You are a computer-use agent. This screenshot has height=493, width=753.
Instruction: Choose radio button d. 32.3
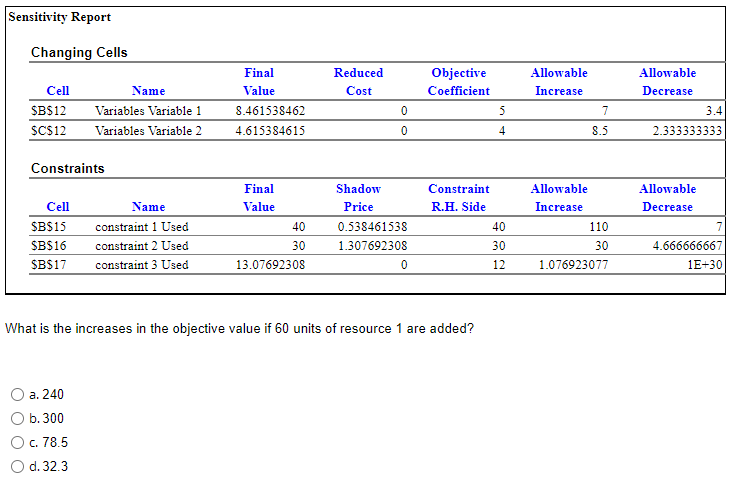click(x=17, y=467)
